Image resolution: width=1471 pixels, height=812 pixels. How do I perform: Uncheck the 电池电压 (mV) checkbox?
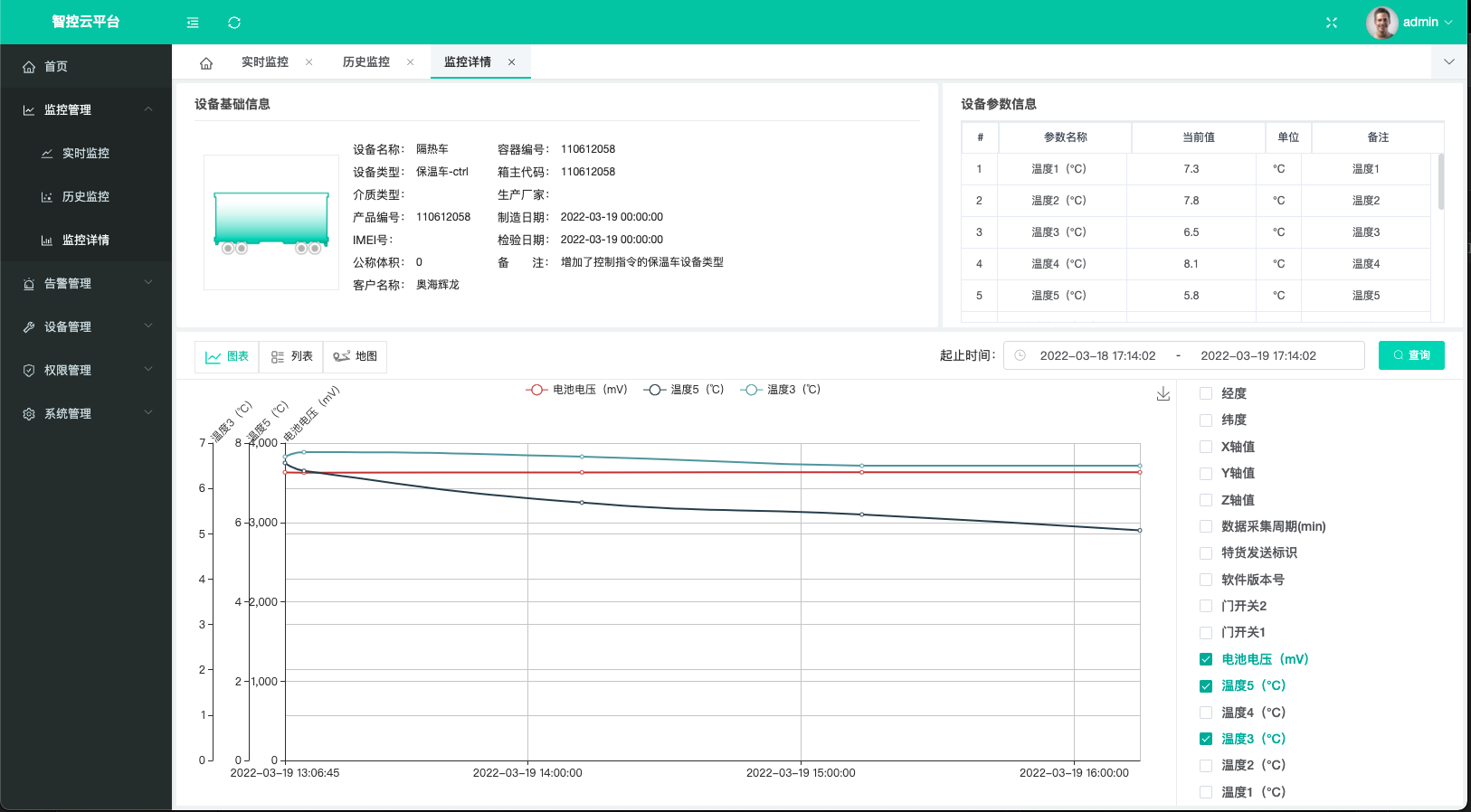[x=1206, y=659]
